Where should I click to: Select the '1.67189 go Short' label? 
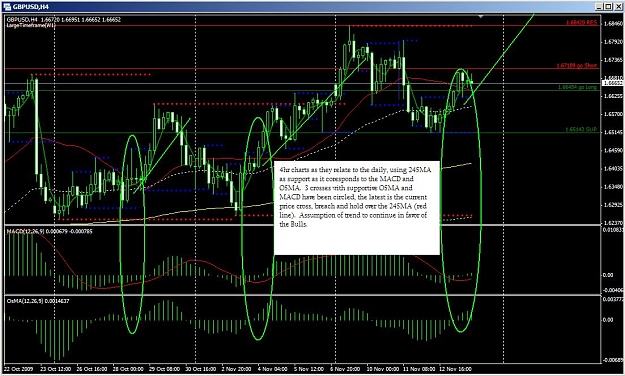click(x=577, y=65)
